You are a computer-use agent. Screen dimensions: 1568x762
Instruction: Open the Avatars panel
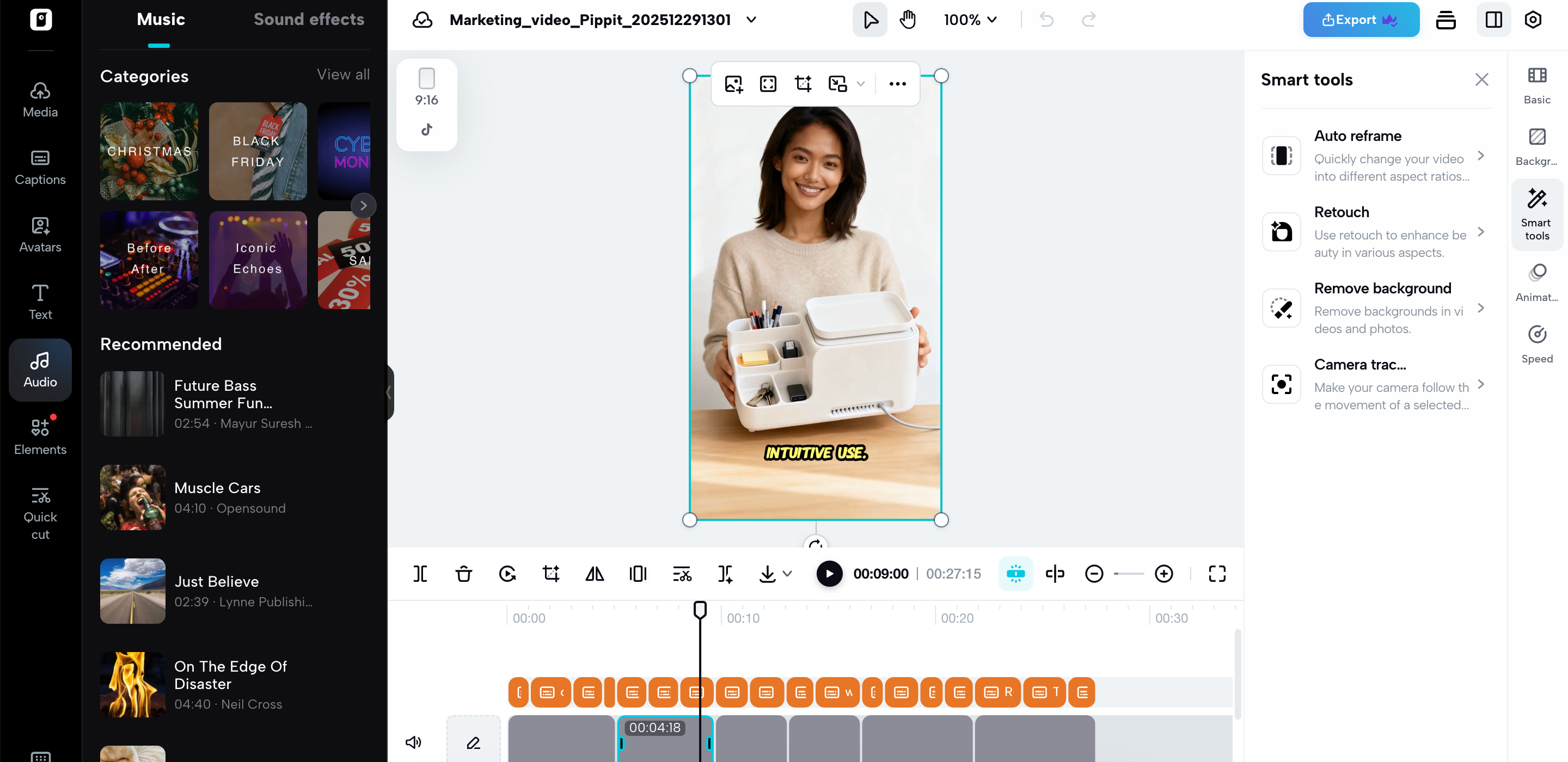(40, 235)
